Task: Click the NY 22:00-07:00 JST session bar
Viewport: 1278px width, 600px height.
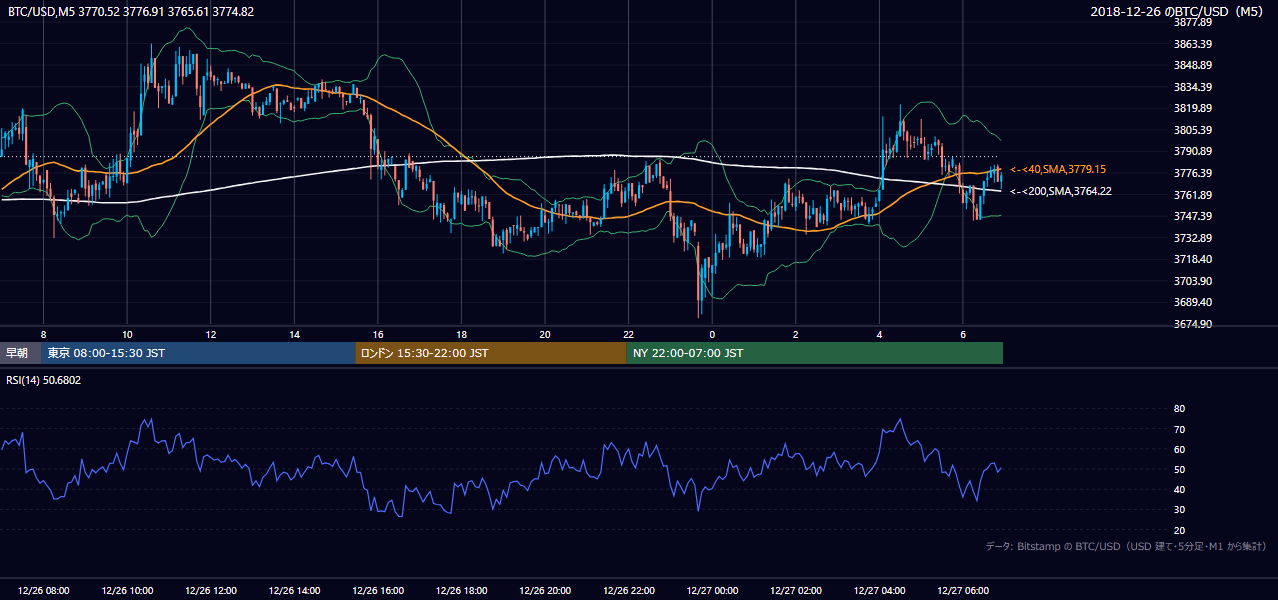Action: tap(815, 353)
